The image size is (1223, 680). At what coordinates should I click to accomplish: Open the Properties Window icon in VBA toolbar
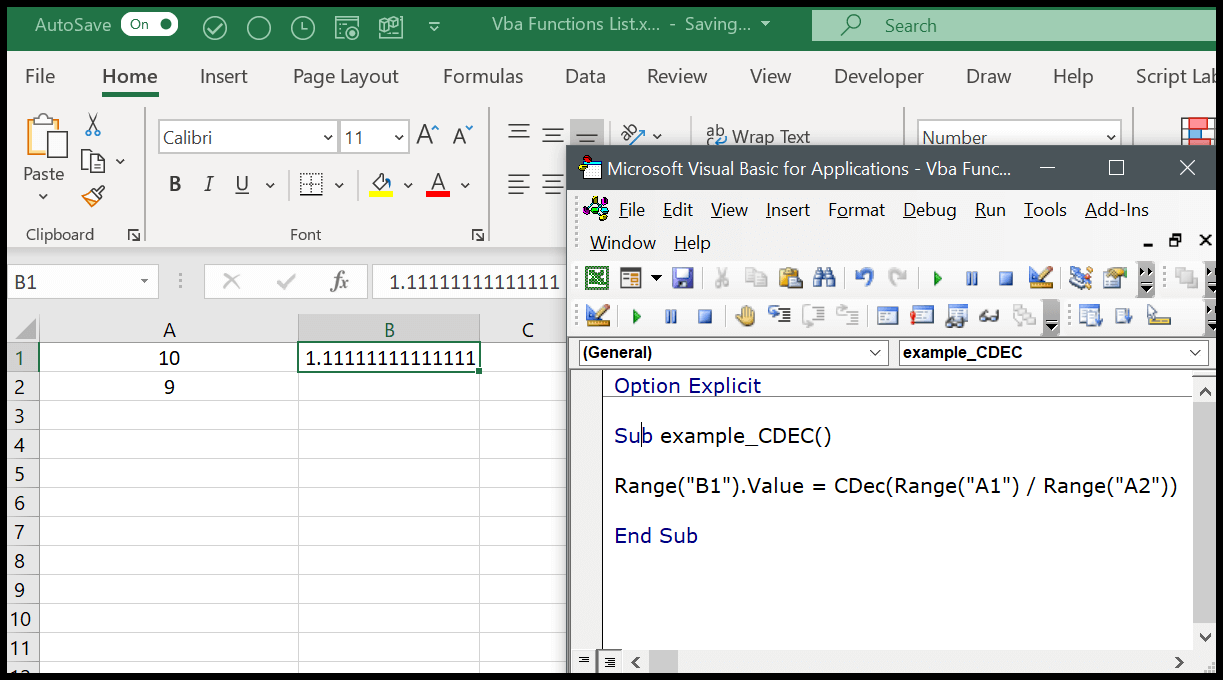(1115, 278)
